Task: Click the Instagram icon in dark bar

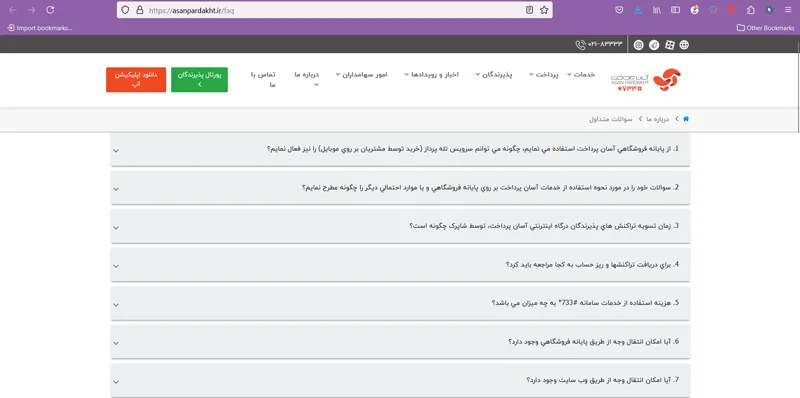Action: (x=638, y=45)
